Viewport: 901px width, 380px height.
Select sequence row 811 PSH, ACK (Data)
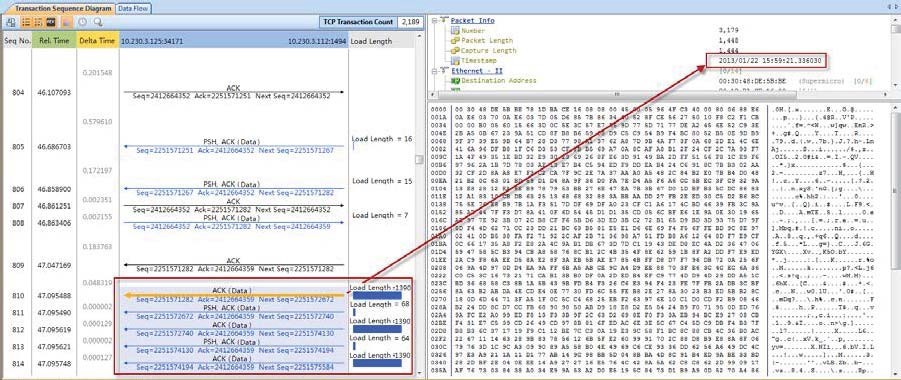click(233, 312)
